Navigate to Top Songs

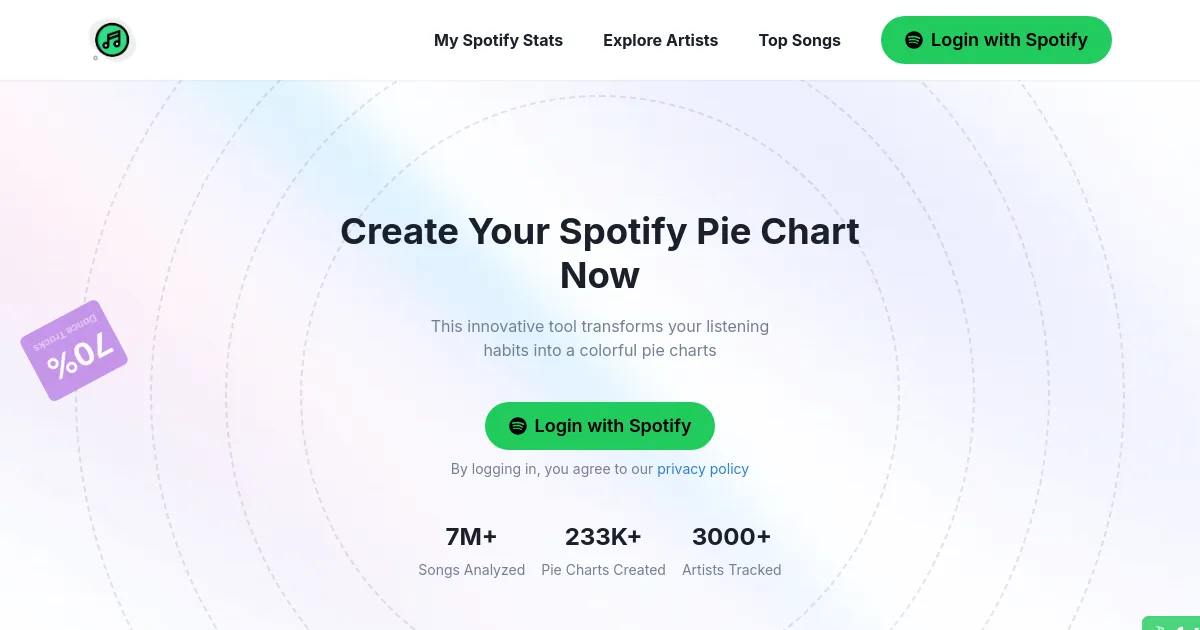[800, 40]
